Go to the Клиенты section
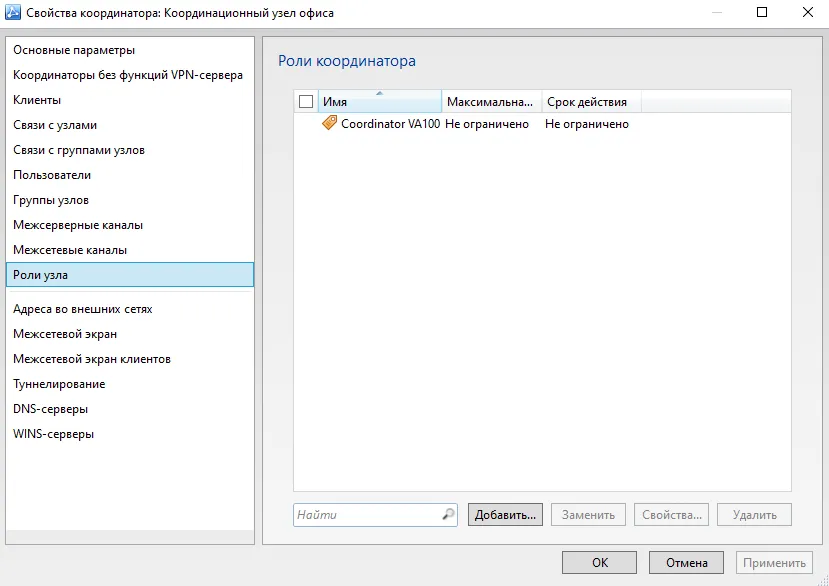829x586 pixels. 130,100
